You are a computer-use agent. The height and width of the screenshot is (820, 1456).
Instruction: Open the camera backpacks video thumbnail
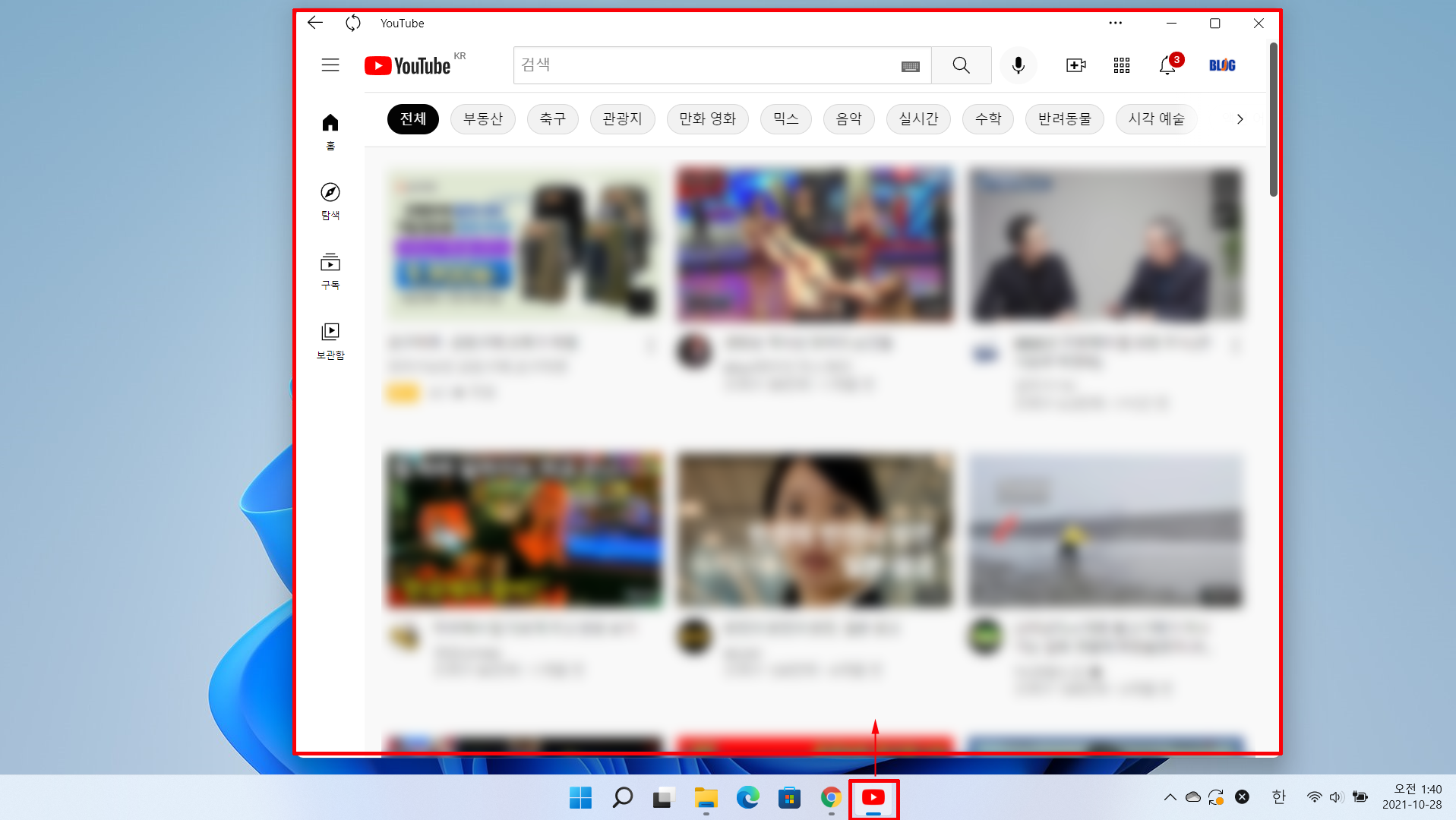pyautogui.click(x=523, y=244)
